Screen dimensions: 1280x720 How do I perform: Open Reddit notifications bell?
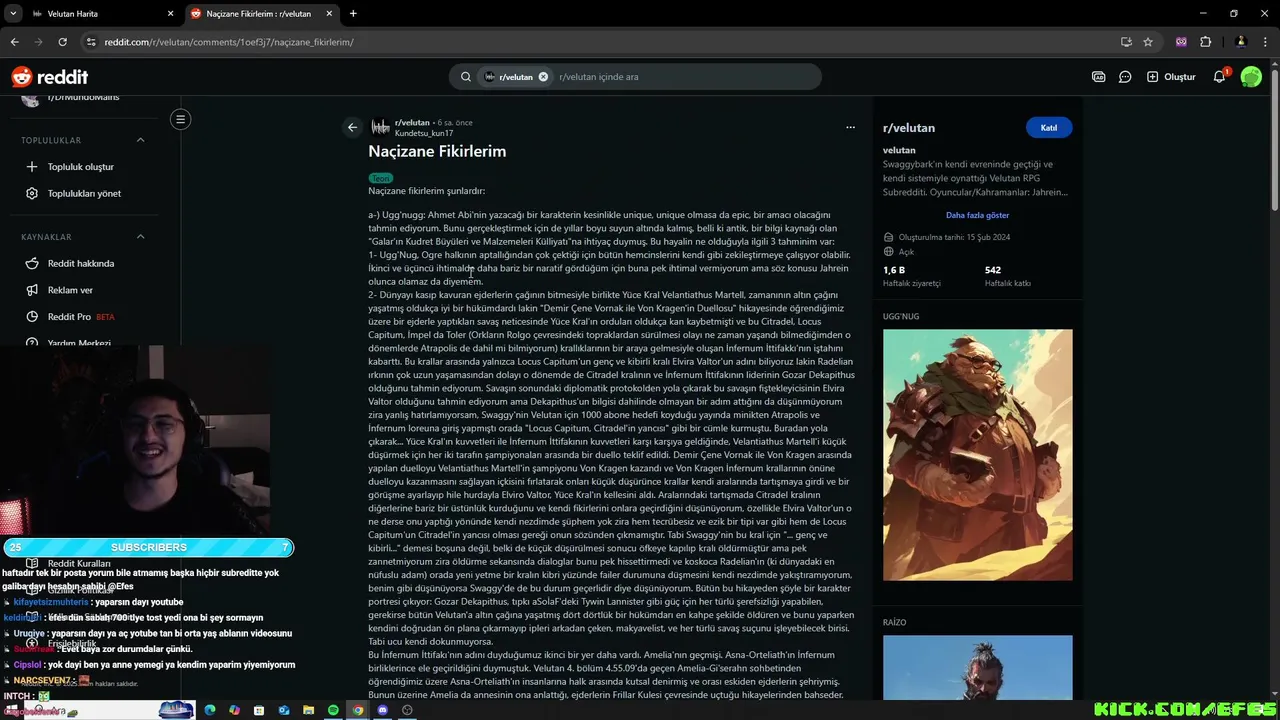1220,77
